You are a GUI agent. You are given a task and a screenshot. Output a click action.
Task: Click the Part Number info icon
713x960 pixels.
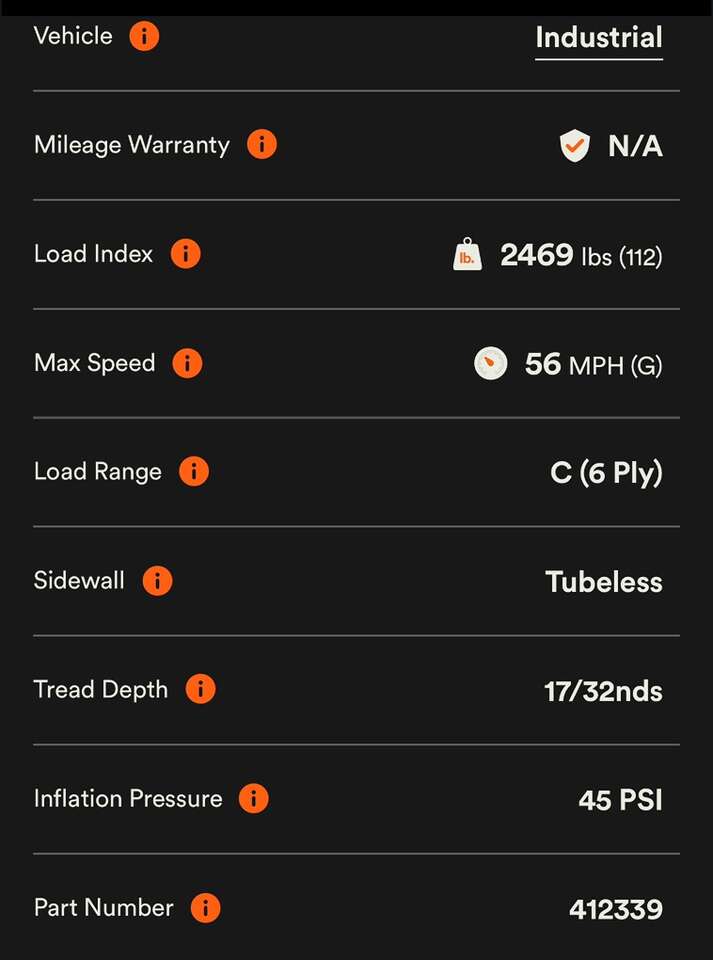(205, 908)
